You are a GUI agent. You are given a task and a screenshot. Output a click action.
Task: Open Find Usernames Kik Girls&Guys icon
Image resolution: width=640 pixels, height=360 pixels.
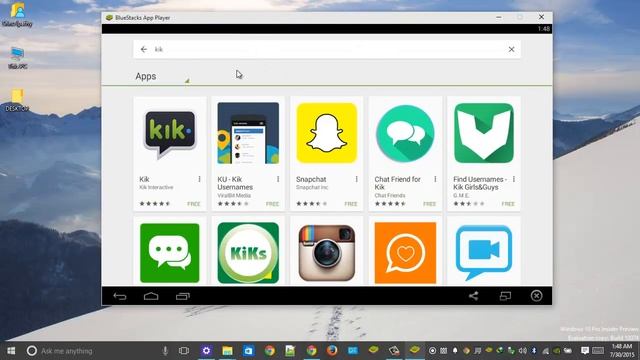tap(484, 133)
